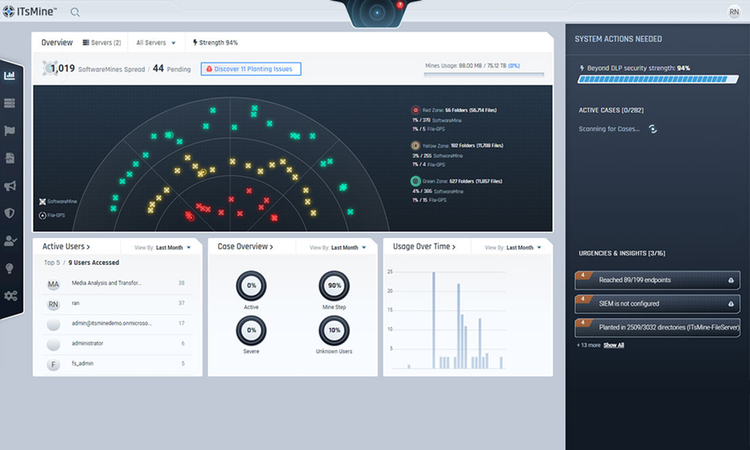The width and height of the screenshot is (750, 450).
Task: Click alert icon on SIEM is not configured
Action: tap(731, 304)
